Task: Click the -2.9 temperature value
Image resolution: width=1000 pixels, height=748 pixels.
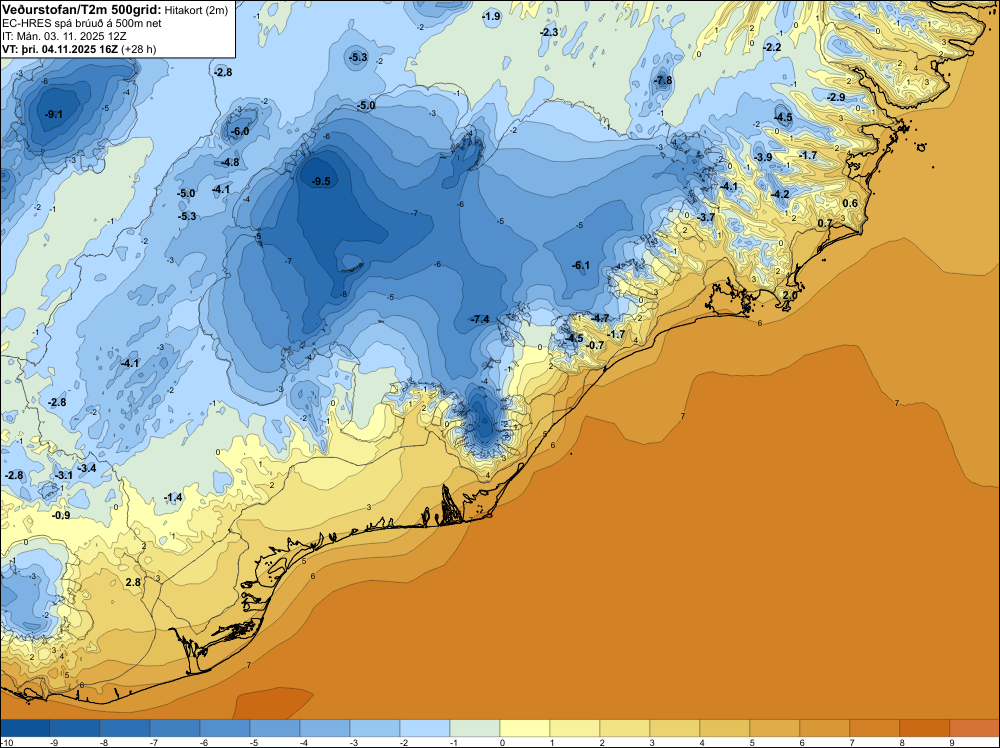Action: pos(836,97)
